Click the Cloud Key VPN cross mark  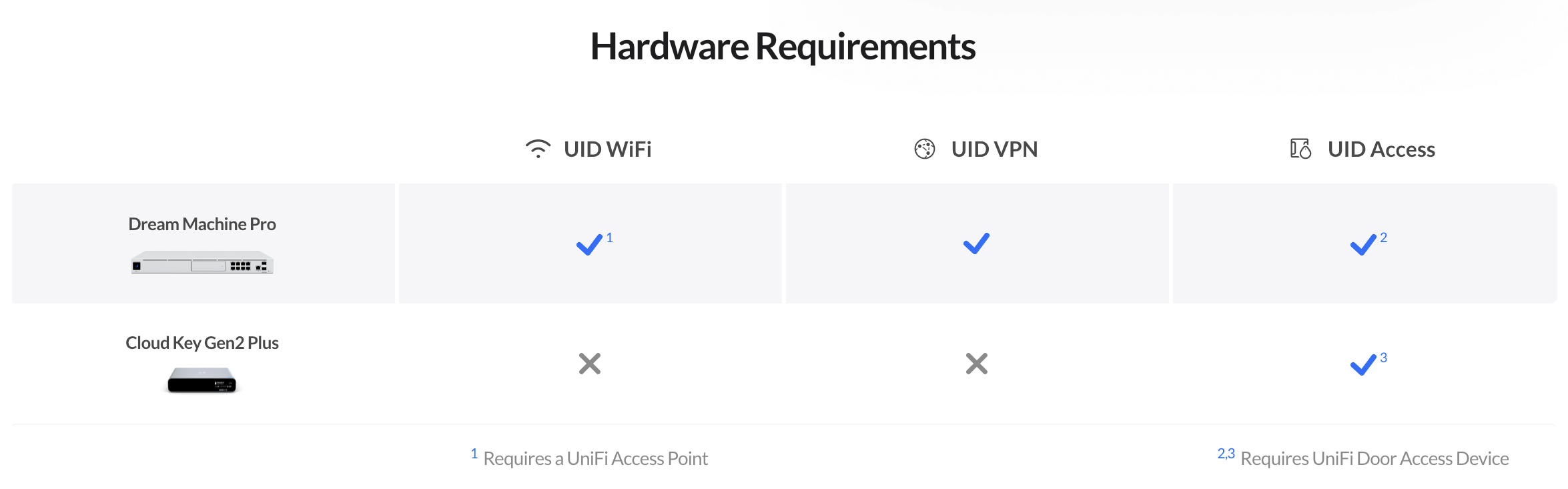click(x=977, y=364)
